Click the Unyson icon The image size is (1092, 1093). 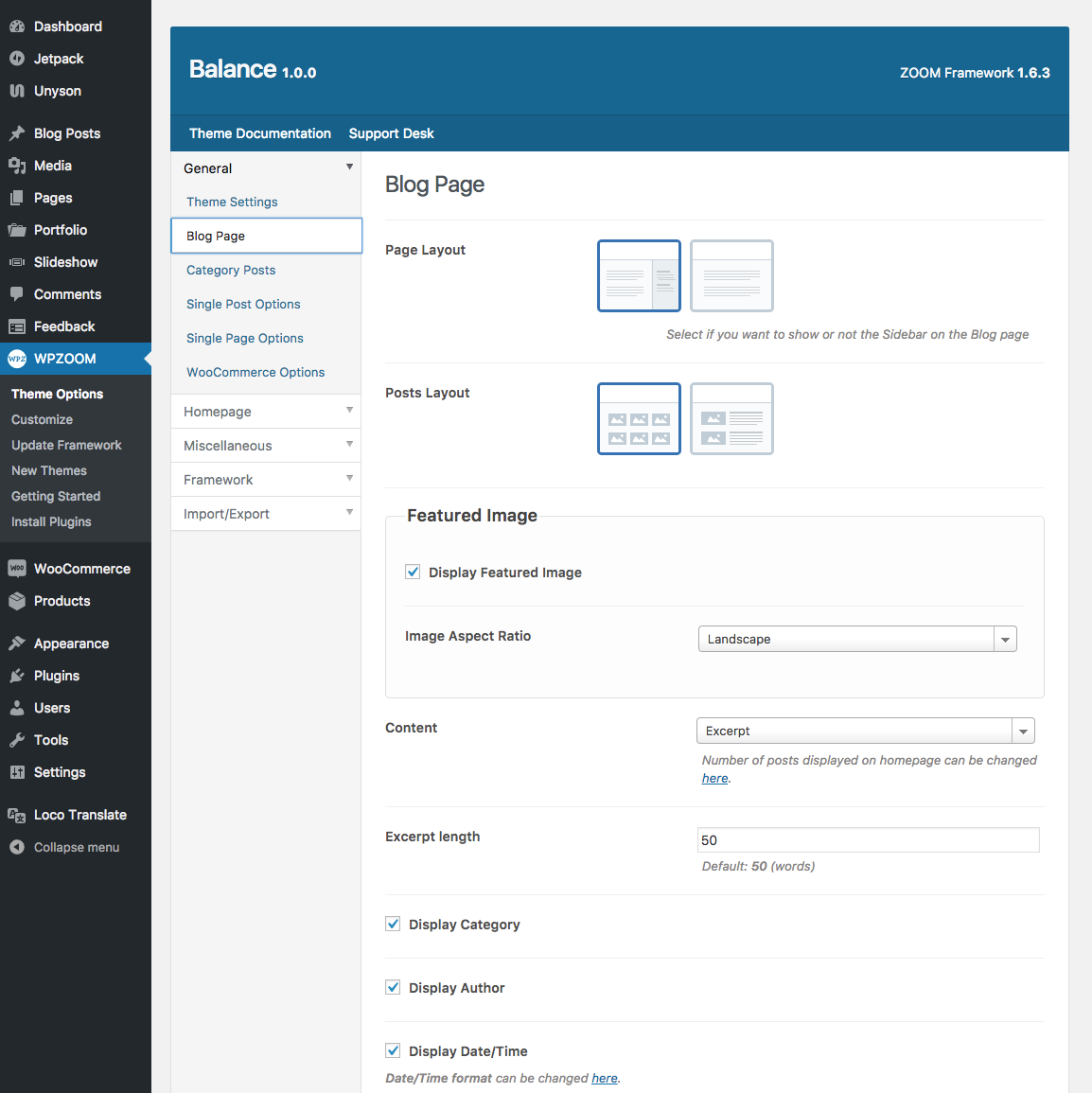[17, 91]
